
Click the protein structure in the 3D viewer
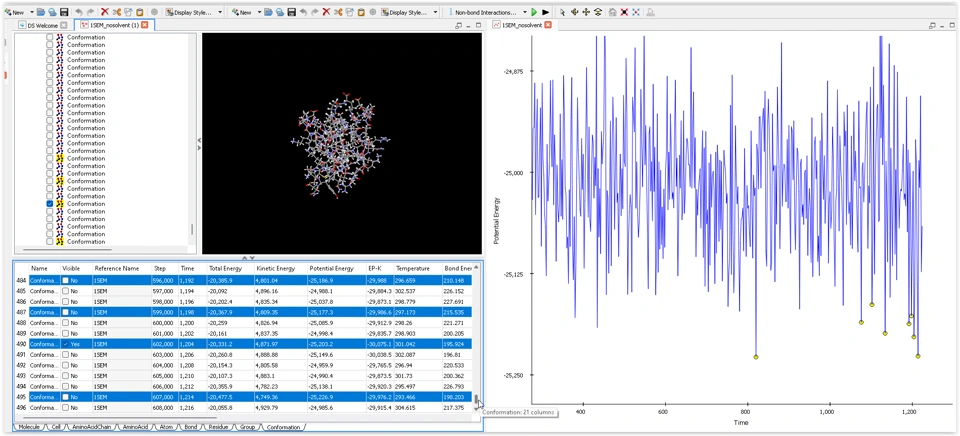click(340, 145)
